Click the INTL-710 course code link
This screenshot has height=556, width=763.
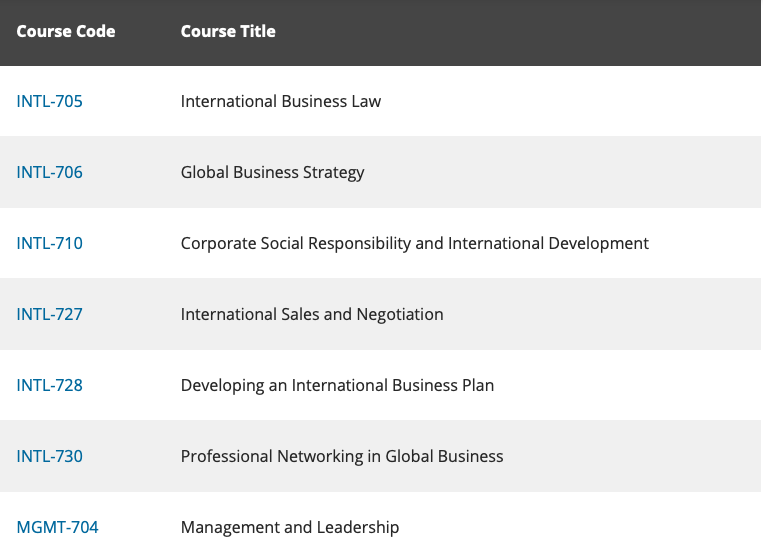(x=49, y=243)
